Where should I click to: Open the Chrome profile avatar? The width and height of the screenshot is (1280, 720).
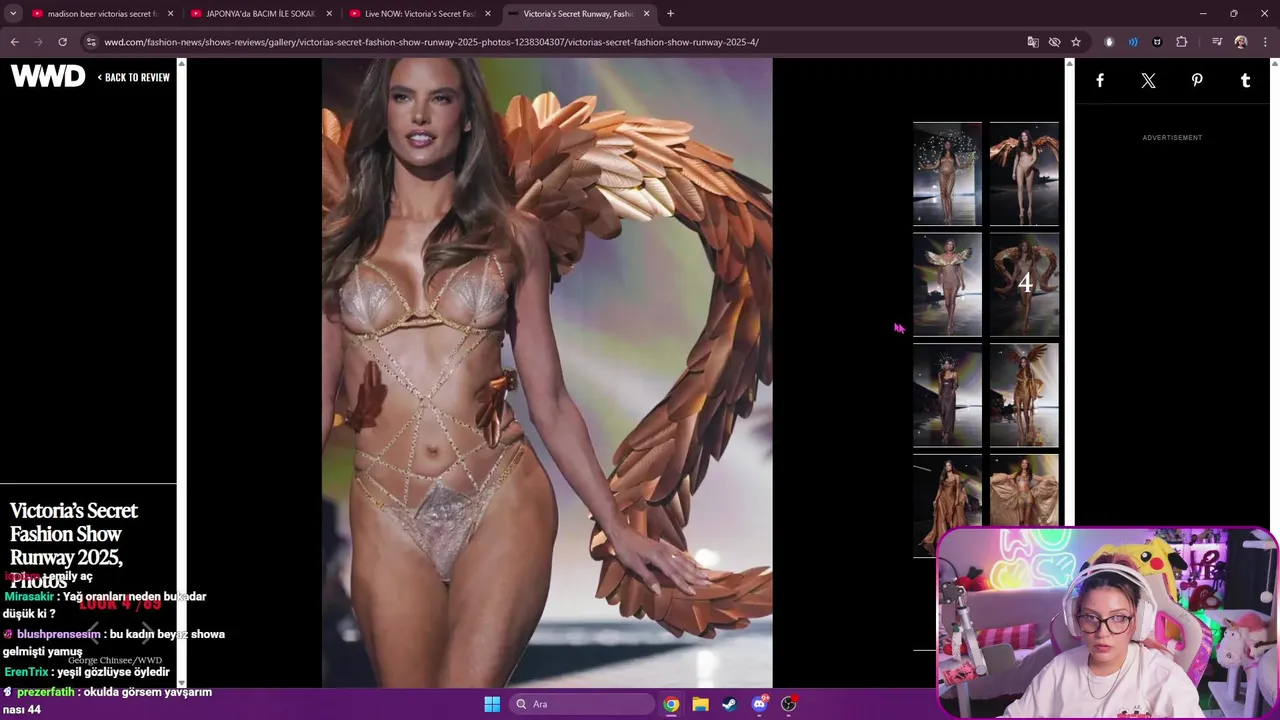click(x=1241, y=42)
